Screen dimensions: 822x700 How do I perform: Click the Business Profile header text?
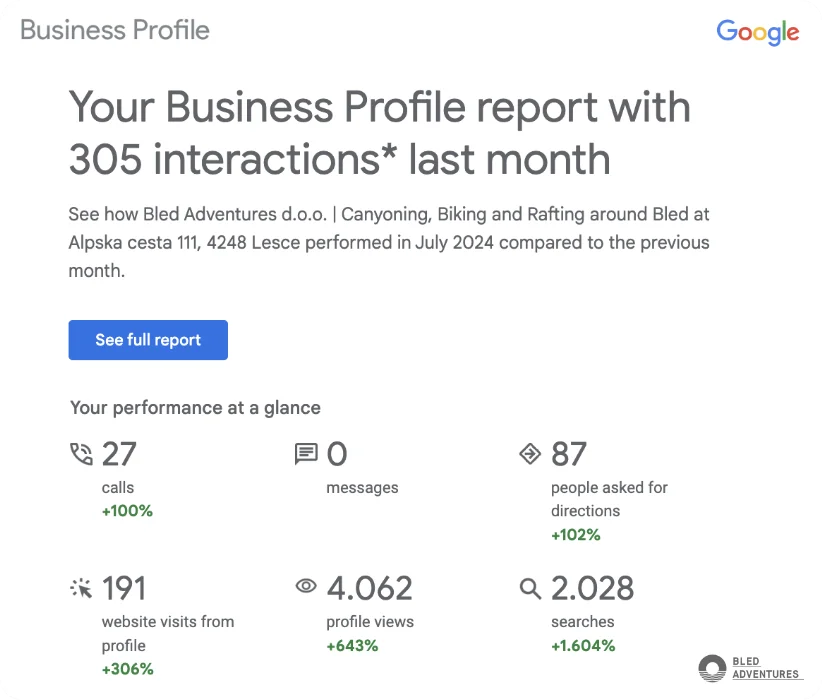[115, 30]
